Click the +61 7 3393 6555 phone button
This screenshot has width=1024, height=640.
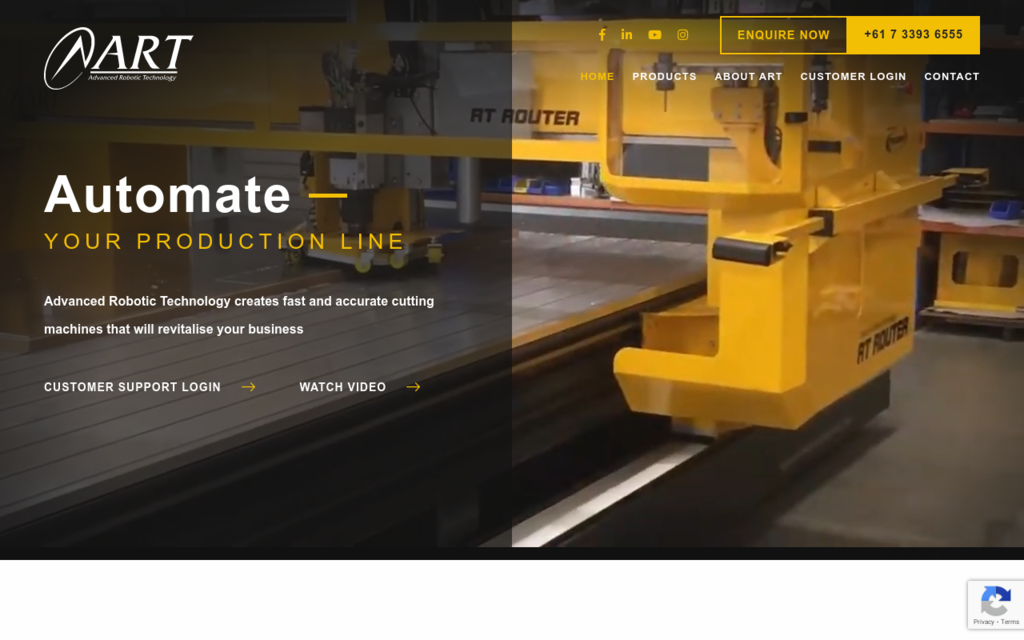[x=913, y=35]
